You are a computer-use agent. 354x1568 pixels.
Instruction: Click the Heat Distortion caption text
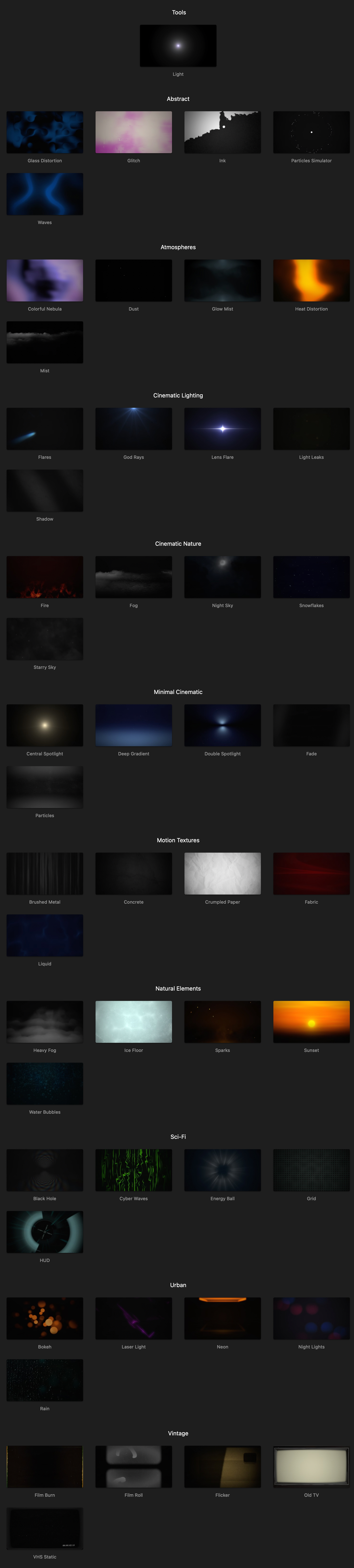(x=311, y=309)
